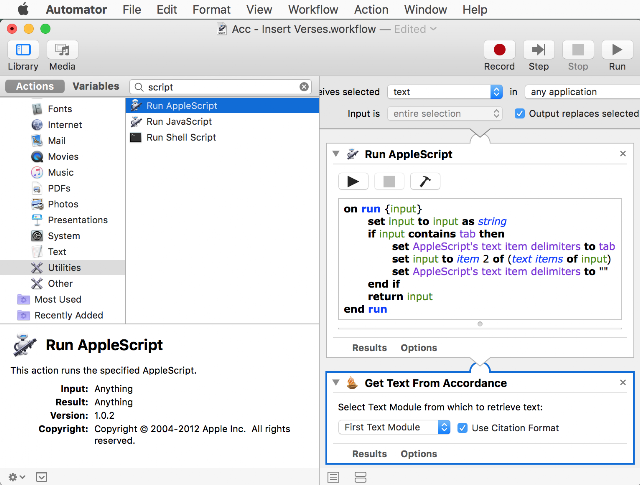Click the script editor resize handle dot
This screenshot has width=640, height=485.
480,324
